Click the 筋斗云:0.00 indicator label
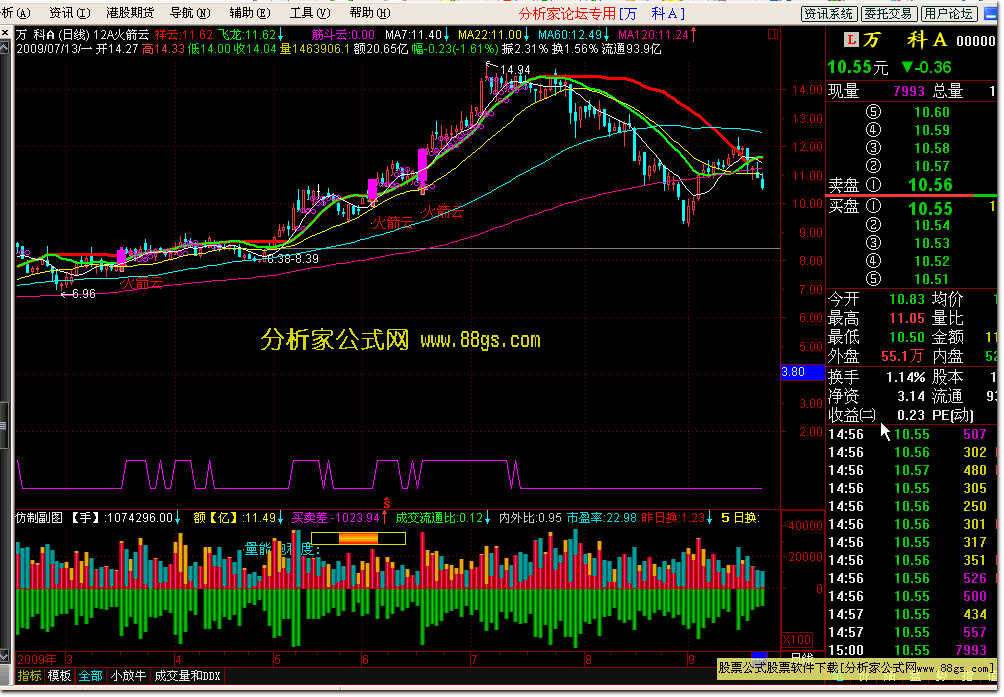1004x697 pixels. point(343,35)
